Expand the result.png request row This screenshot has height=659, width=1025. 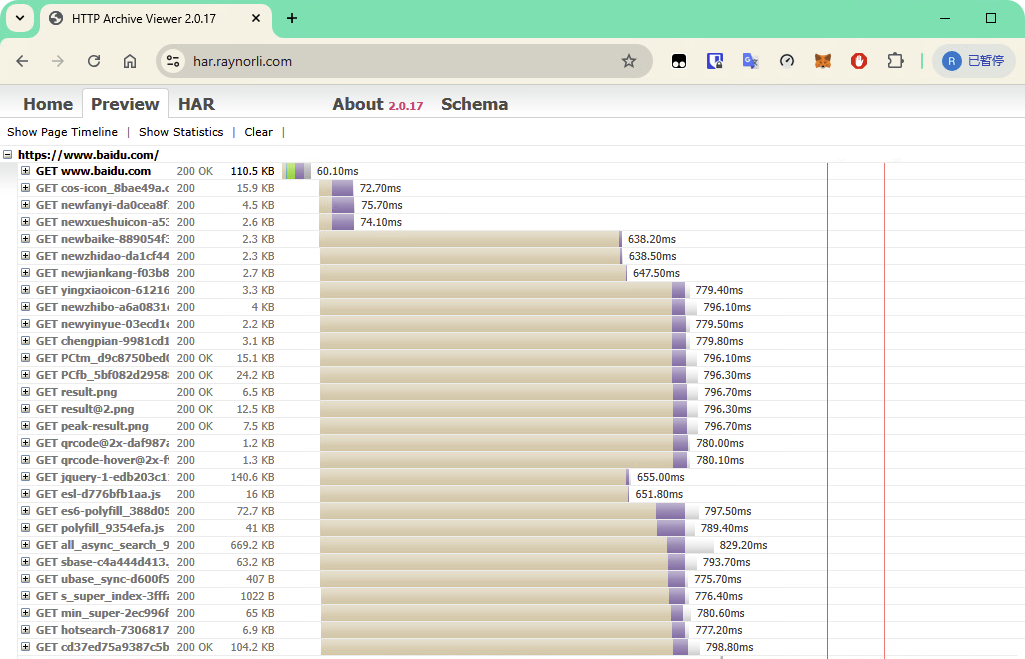click(x=25, y=392)
